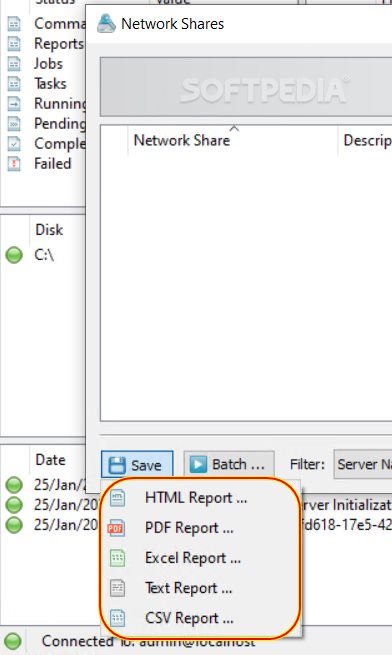Viewport: 392px width, 655px height.
Task: Sort by the Network Share column header
Action: 232,140
